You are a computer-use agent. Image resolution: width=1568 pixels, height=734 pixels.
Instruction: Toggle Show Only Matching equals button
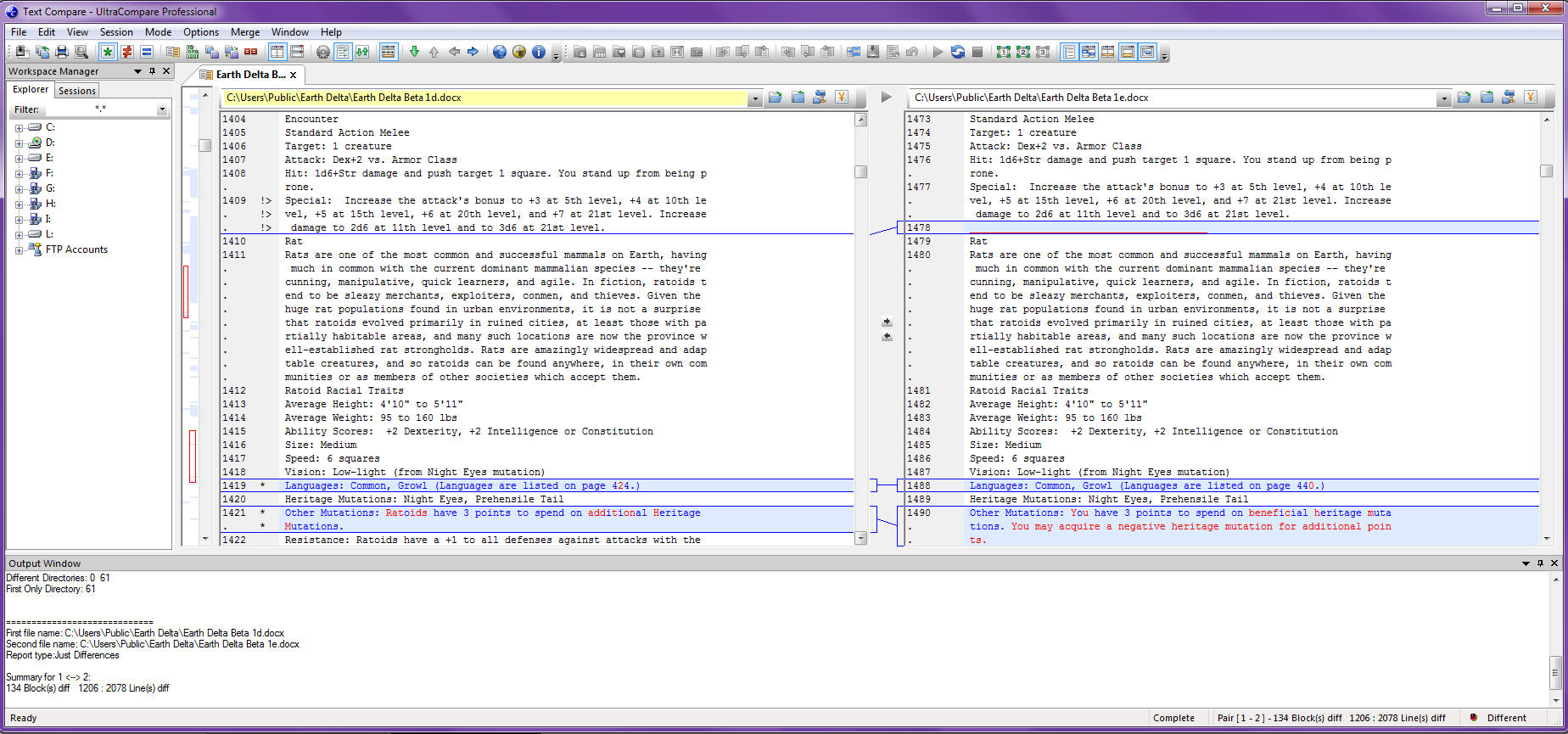147,53
